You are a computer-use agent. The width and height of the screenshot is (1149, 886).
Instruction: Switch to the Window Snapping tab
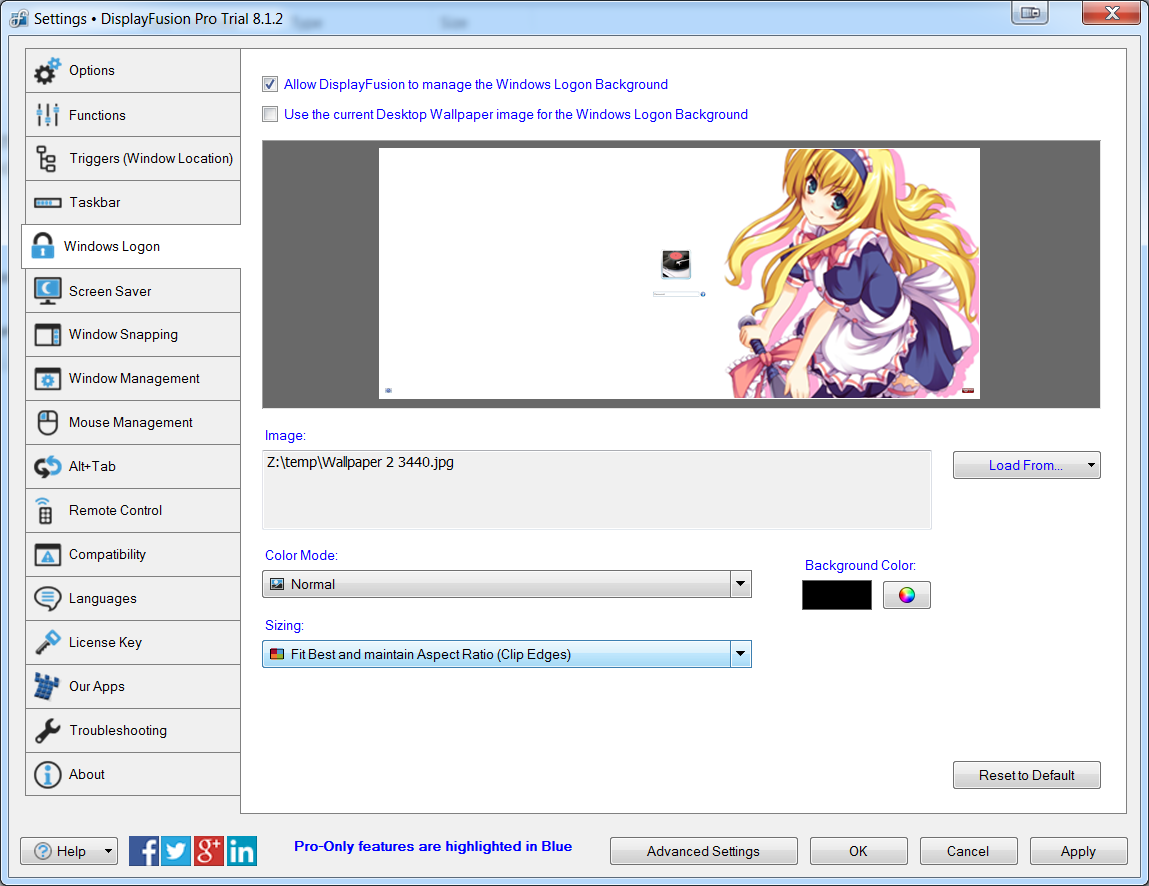[x=123, y=335]
